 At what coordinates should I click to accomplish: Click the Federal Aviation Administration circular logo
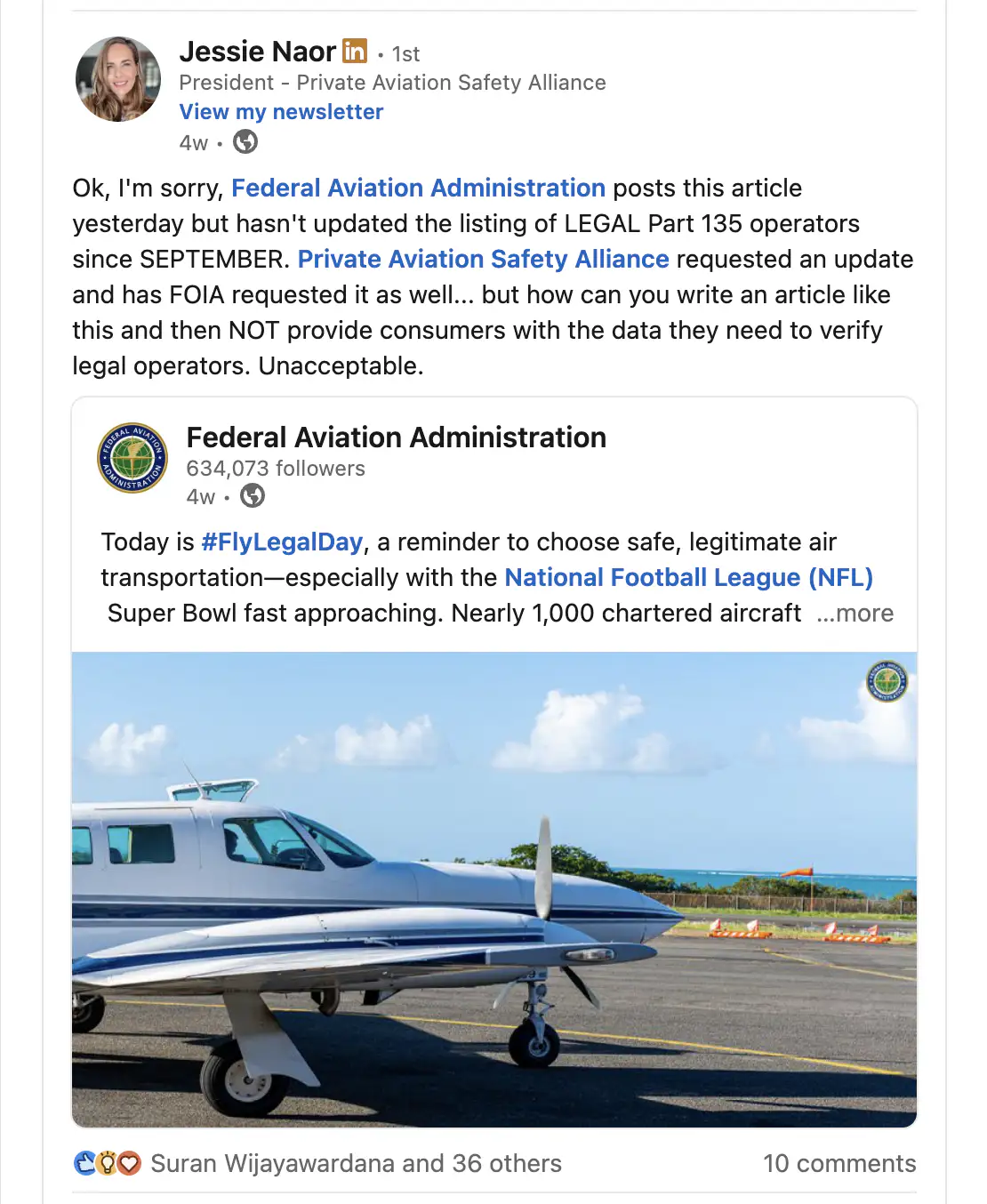(132, 458)
